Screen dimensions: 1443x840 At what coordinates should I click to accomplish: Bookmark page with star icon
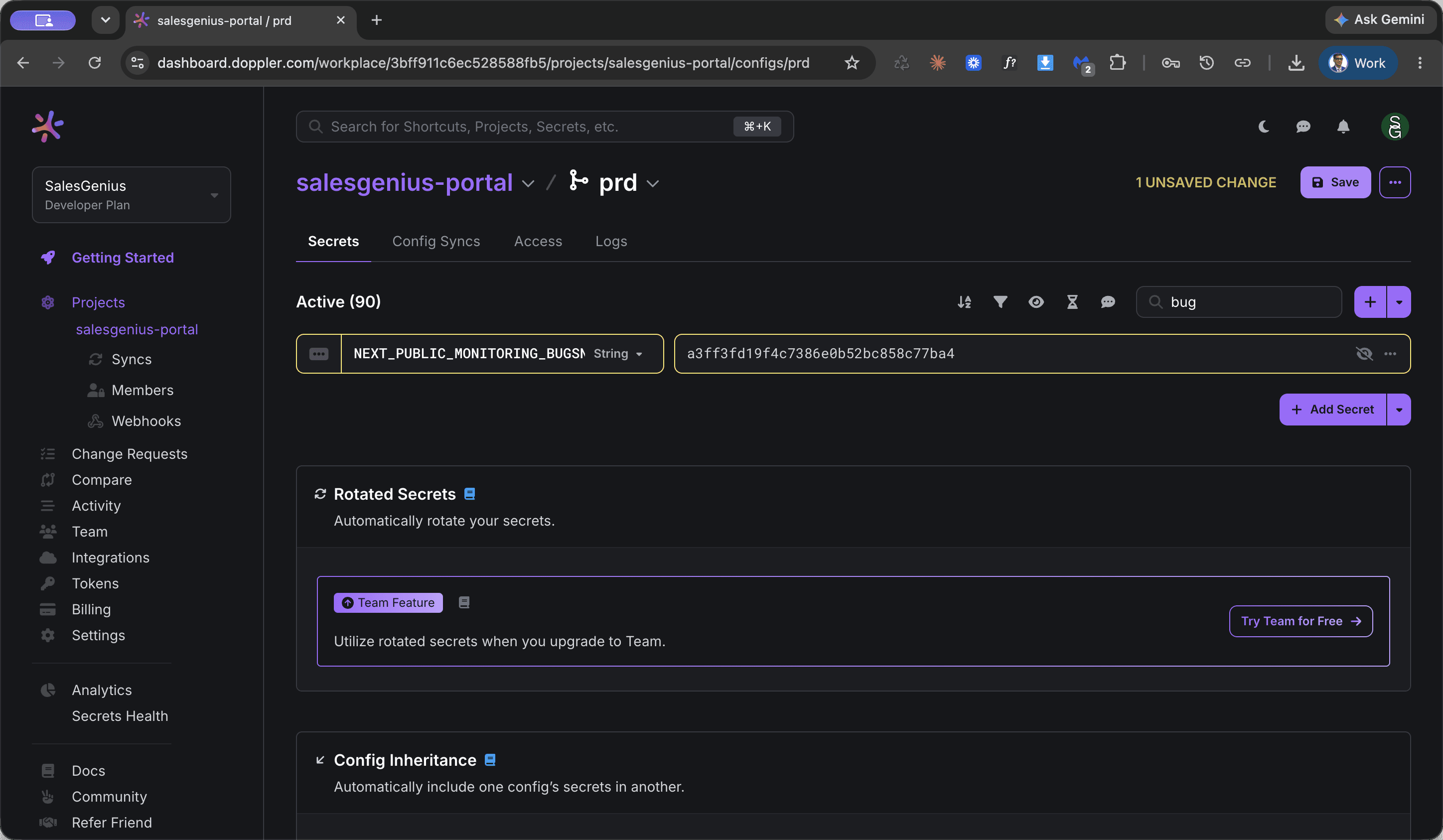tap(852, 63)
